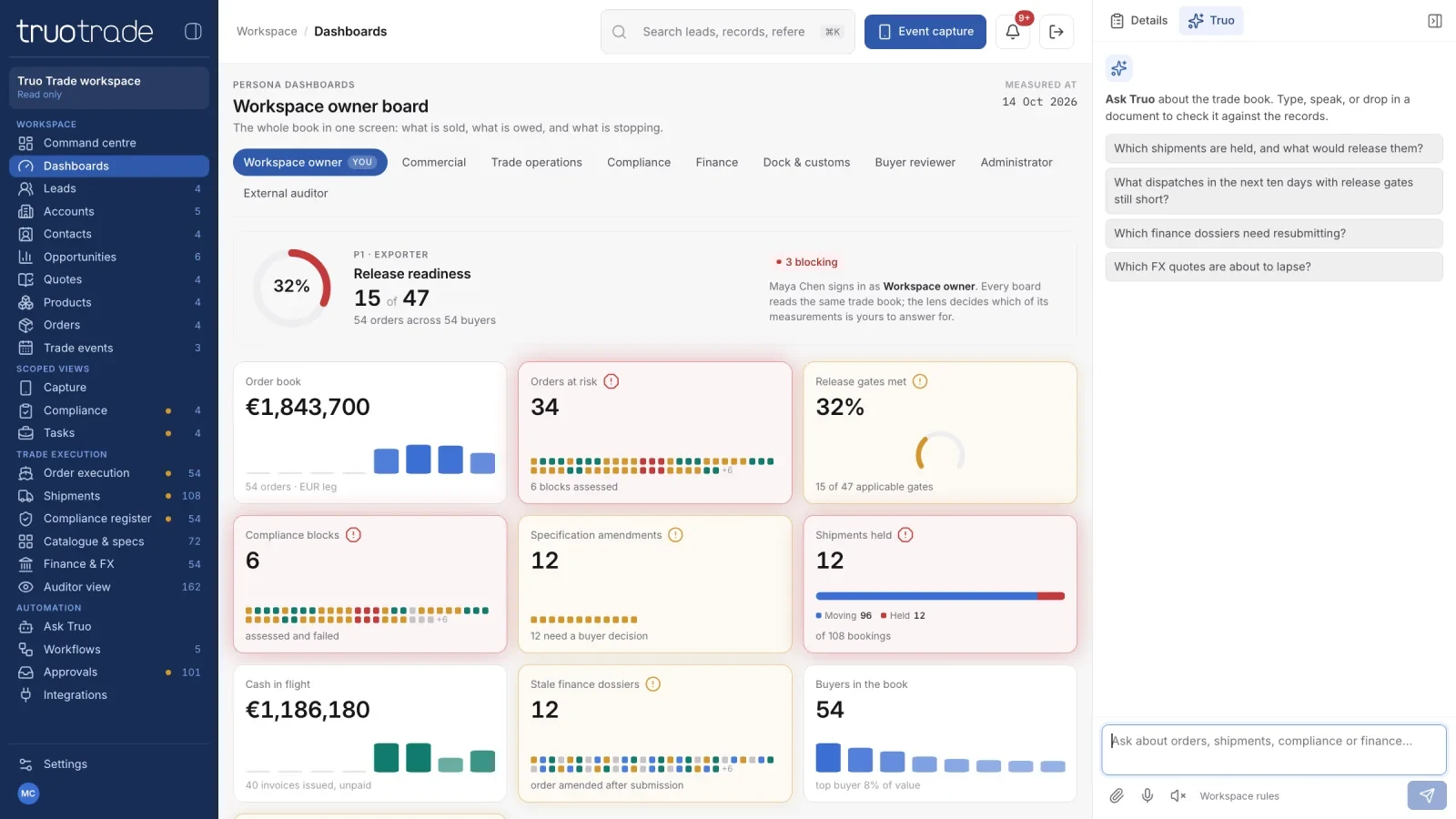Click the sign-out icon in header
This screenshot has height=819, width=1456.
coord(1057,32)
